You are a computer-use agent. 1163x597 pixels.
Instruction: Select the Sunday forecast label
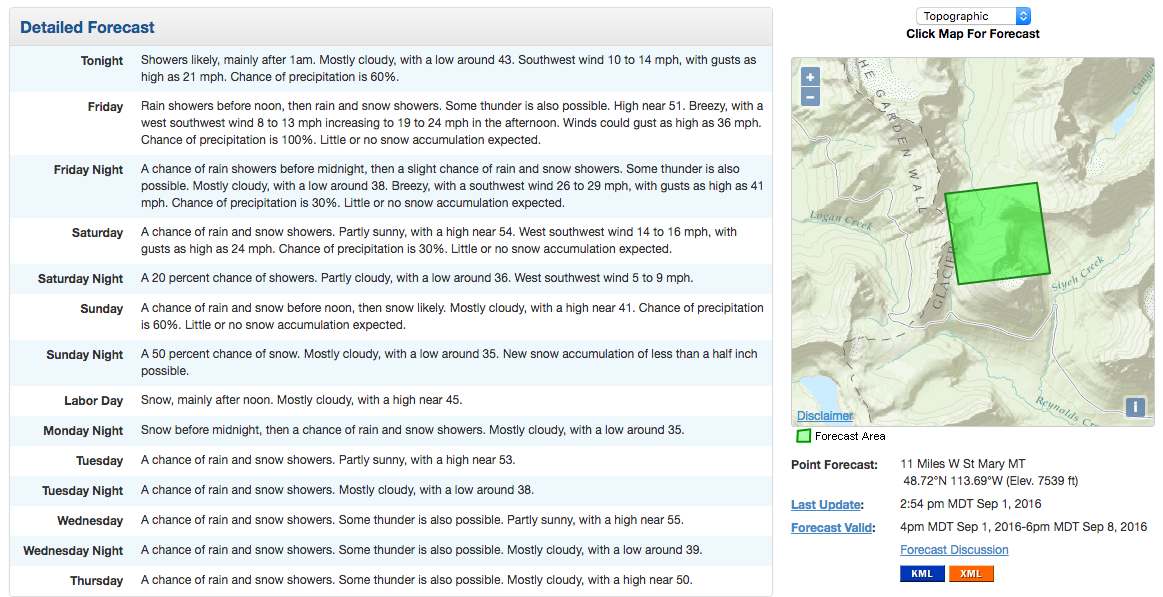point(102,309)
